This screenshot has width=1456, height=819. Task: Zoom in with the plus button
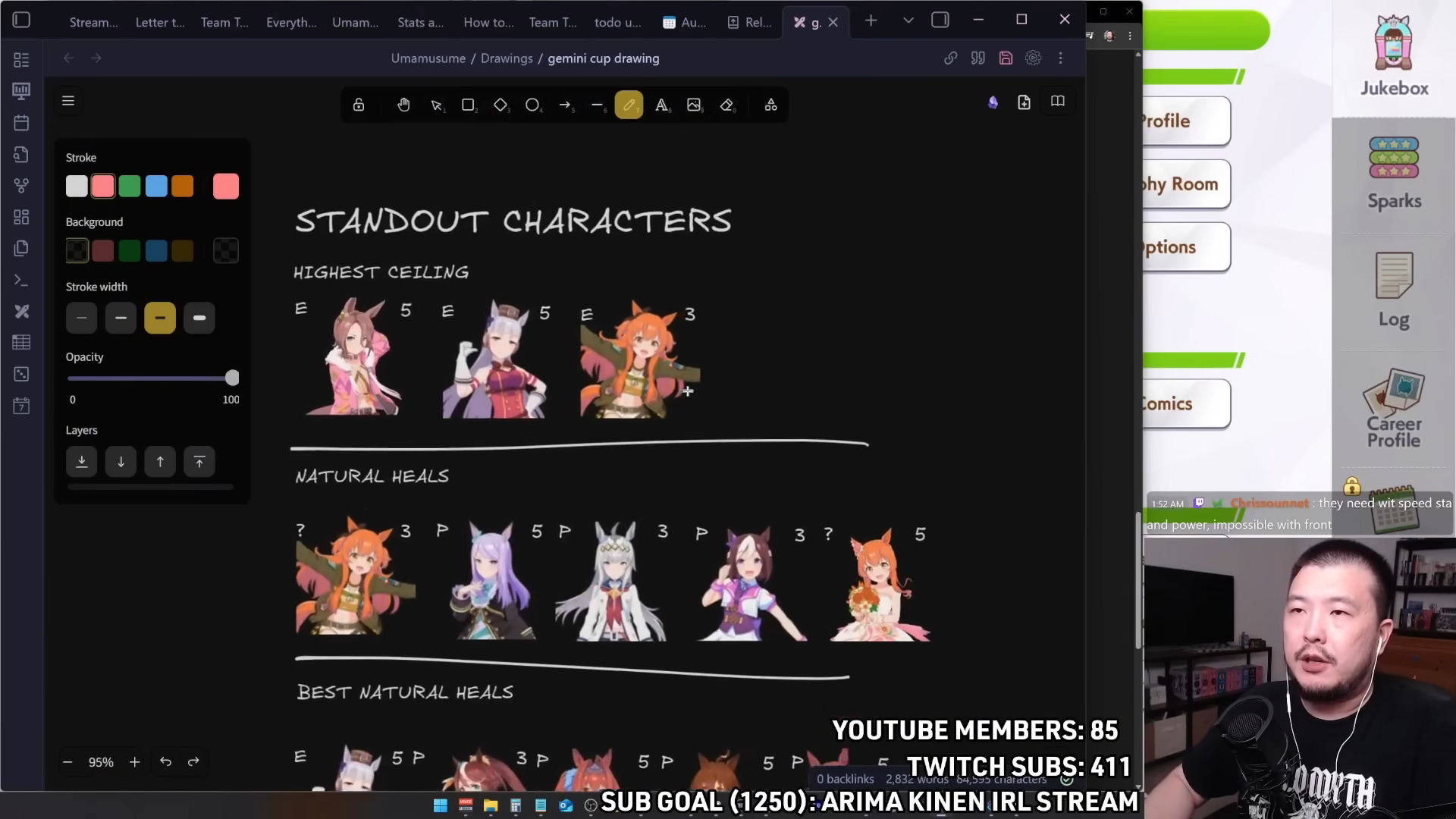pos(135,762)
